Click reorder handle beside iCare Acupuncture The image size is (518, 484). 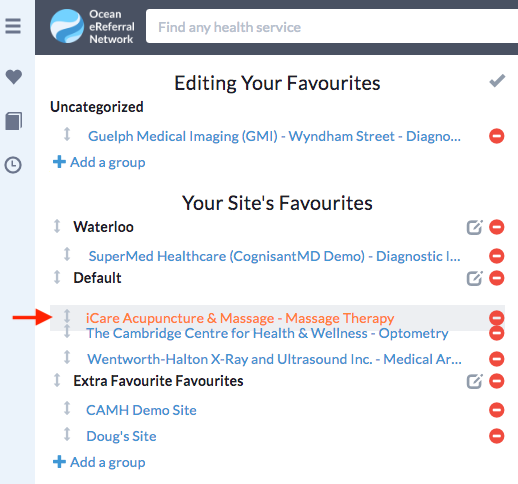[67, 316]
